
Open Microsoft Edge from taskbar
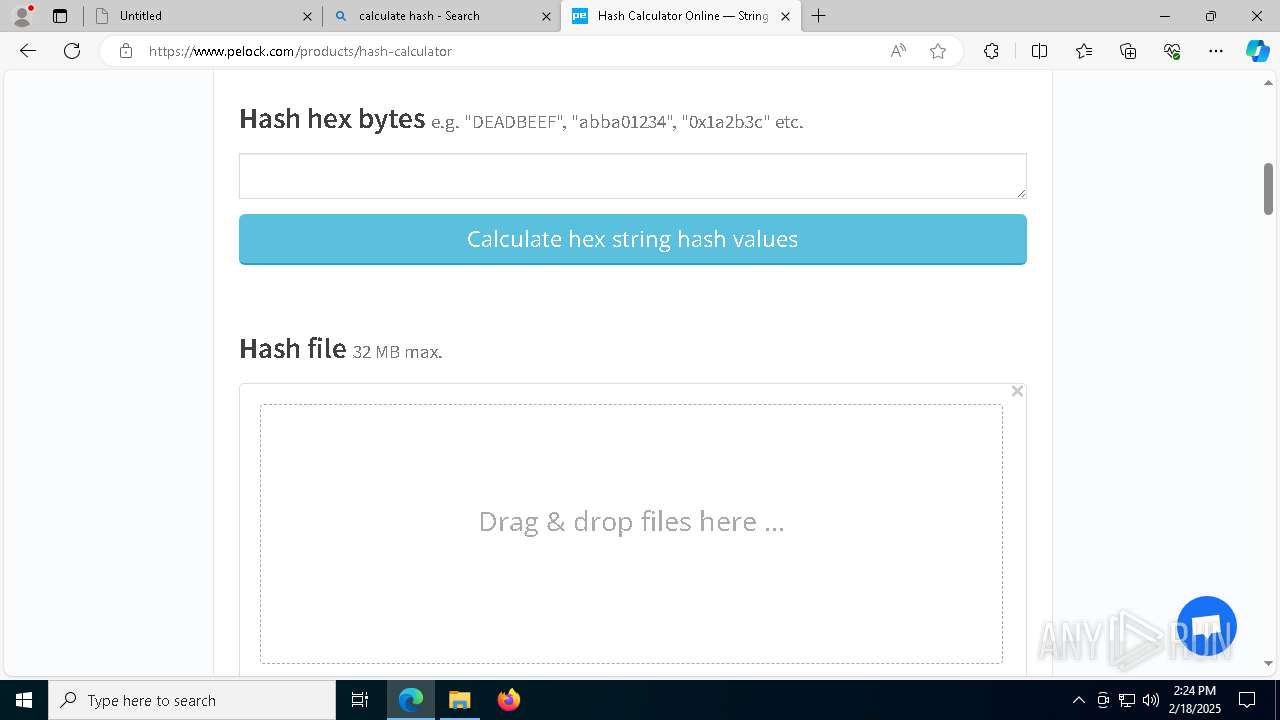tap(411, 700)
